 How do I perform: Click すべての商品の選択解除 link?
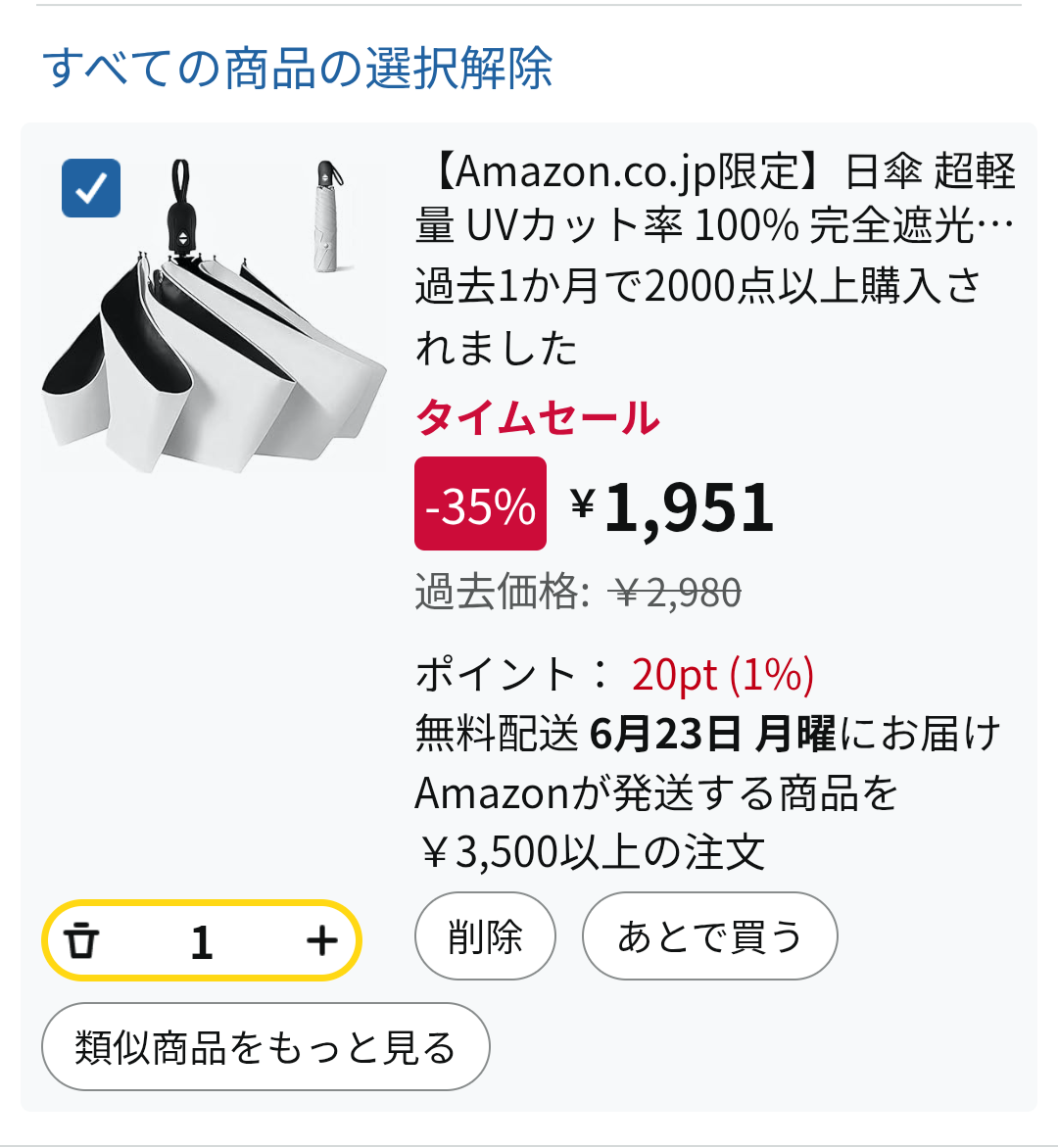point(297,68)
